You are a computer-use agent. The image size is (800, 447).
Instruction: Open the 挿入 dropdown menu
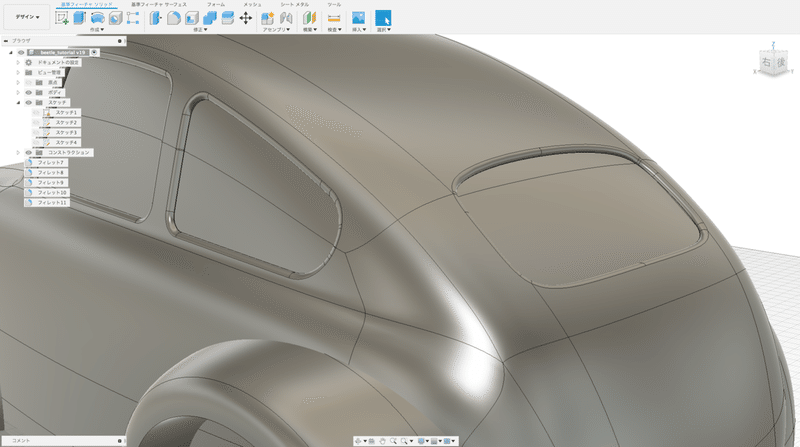tap(359, 30)
